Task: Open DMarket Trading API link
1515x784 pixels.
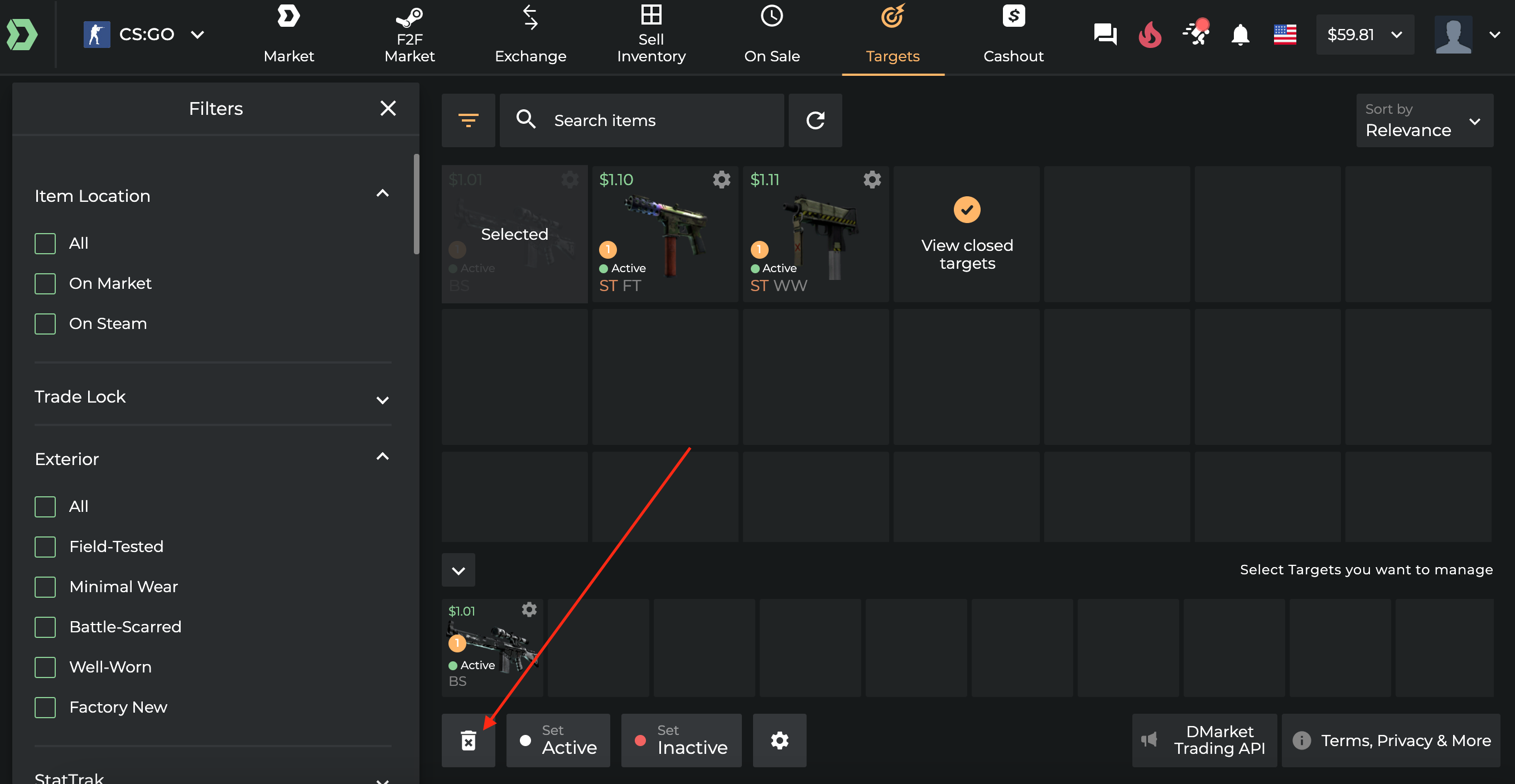Action: pyautogui.click(x=1204, y=741)
